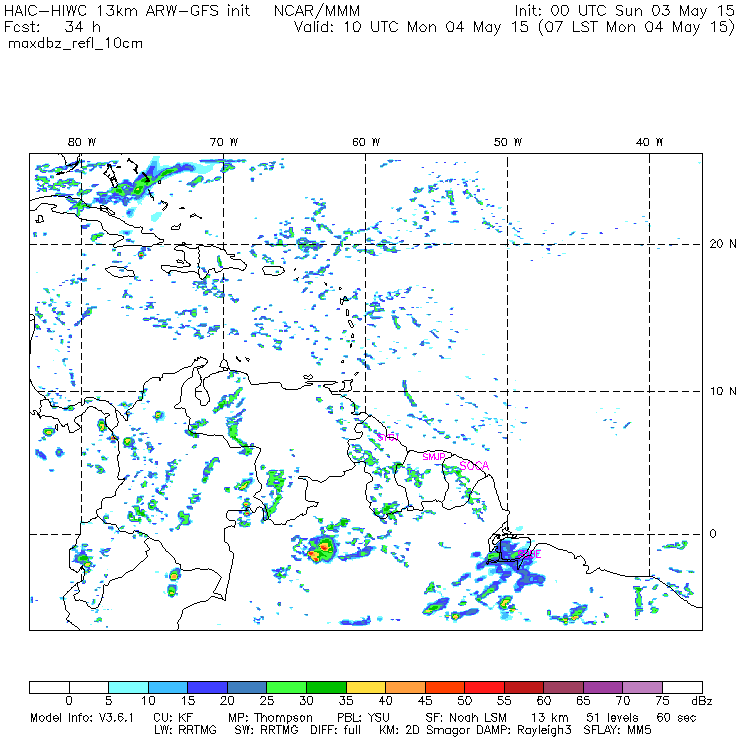Click the KM: 2D Smagor text

pos(423,730)
